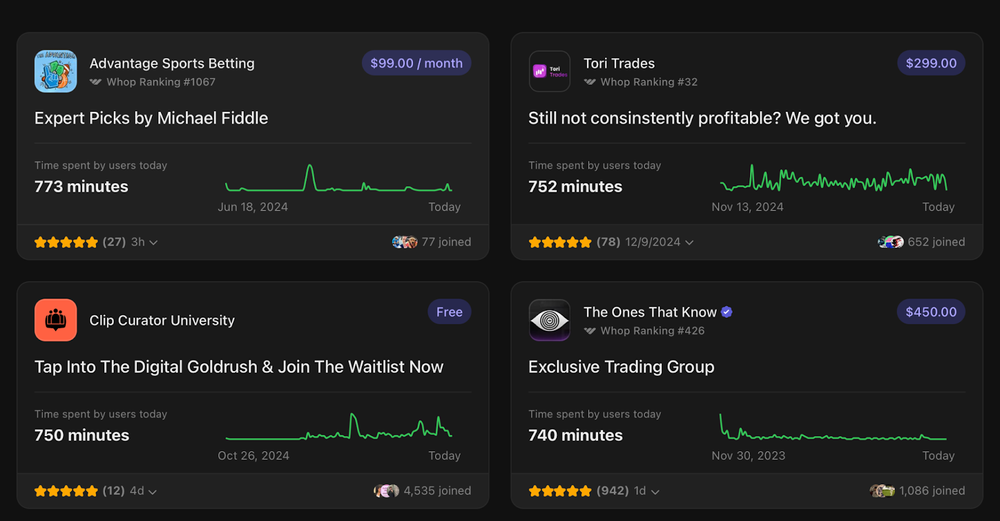Click the verified badge beside The Ones That Know
The width and height of the screenshot is (1000, 521).
[x=727, y=312]
